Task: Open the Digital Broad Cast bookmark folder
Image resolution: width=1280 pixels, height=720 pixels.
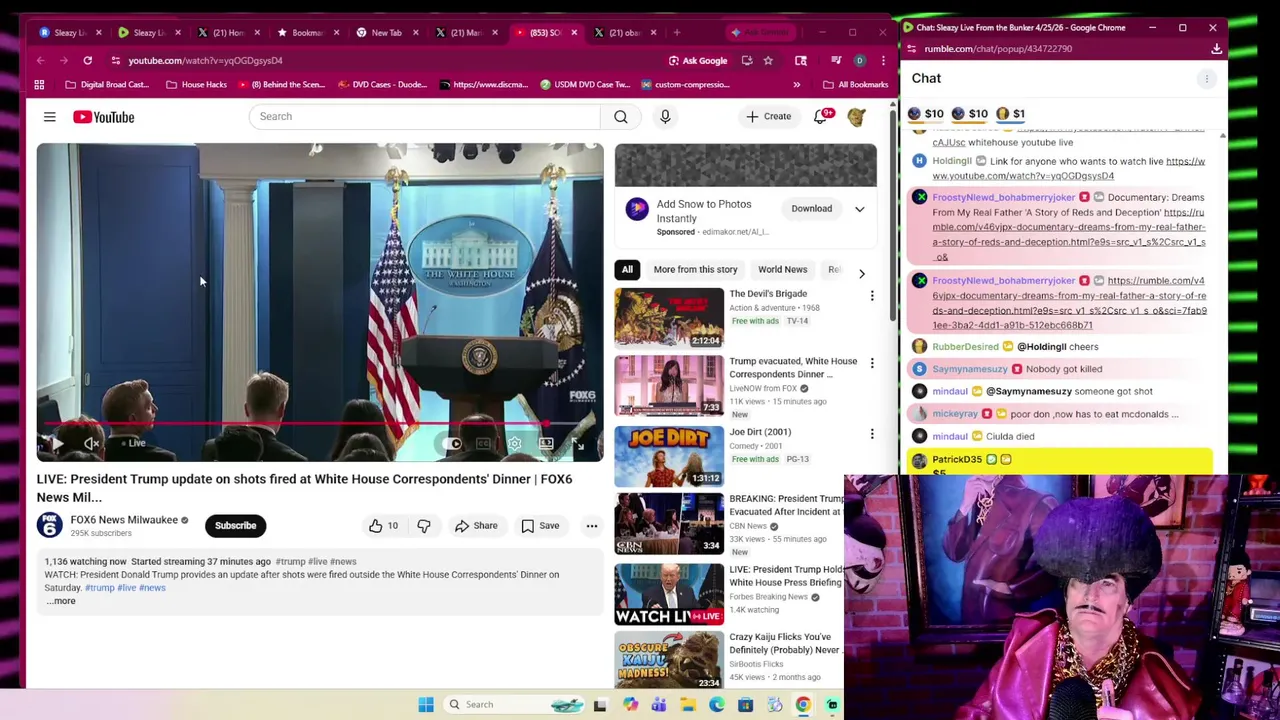Action: [106, 85]
